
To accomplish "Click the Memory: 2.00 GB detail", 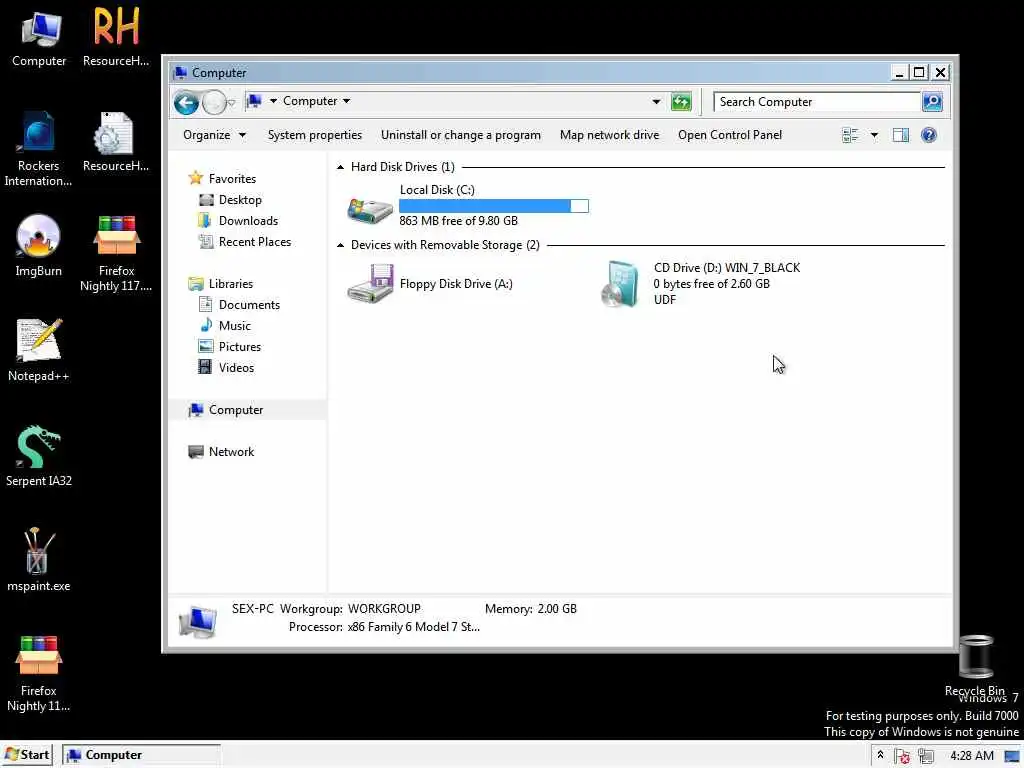I will 530,609.
